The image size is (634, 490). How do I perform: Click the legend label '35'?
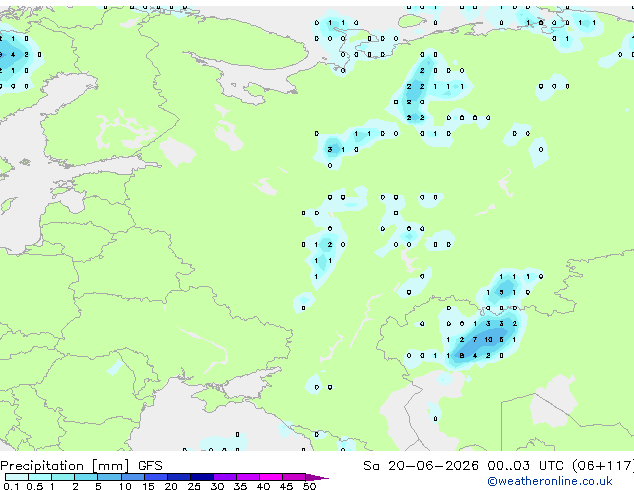[240, 486]
